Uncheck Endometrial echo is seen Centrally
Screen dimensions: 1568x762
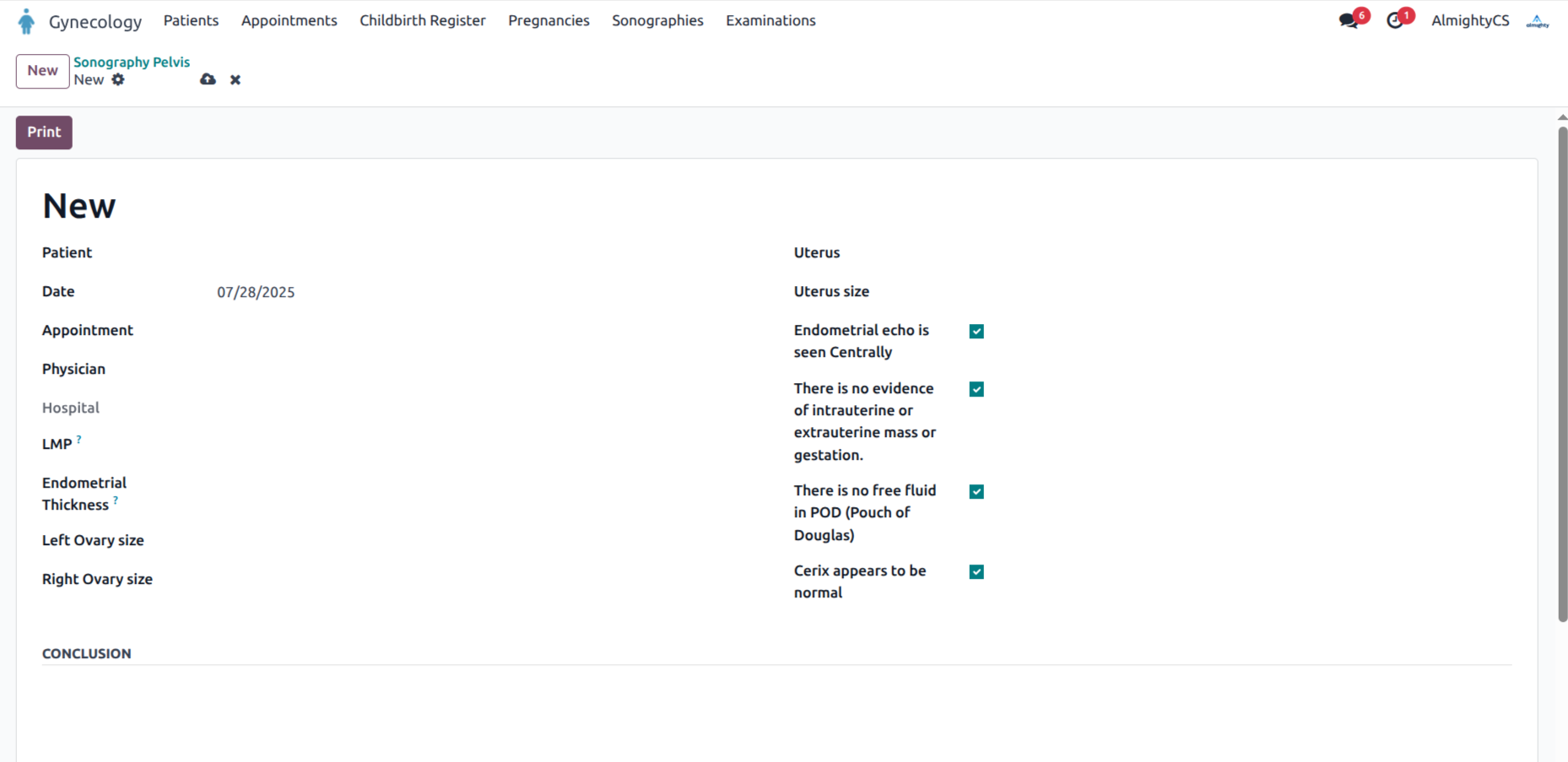click(976, 331)
